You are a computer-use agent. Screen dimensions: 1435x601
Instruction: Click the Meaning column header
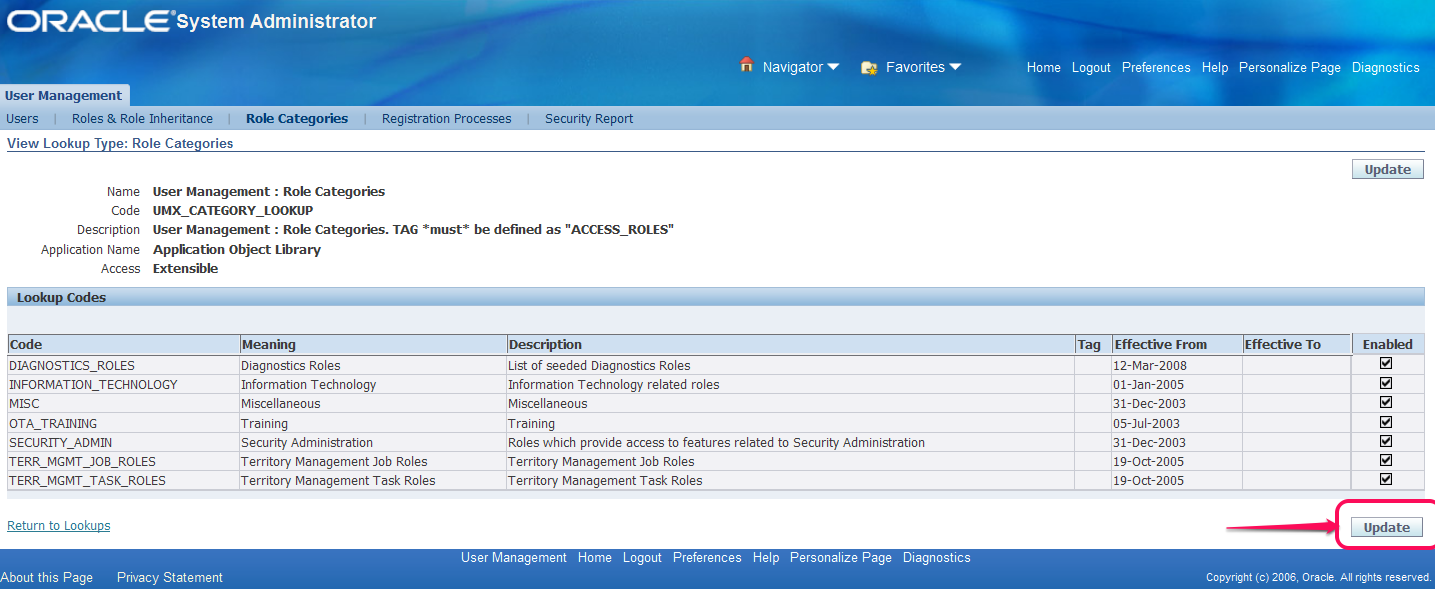[374, 345]
